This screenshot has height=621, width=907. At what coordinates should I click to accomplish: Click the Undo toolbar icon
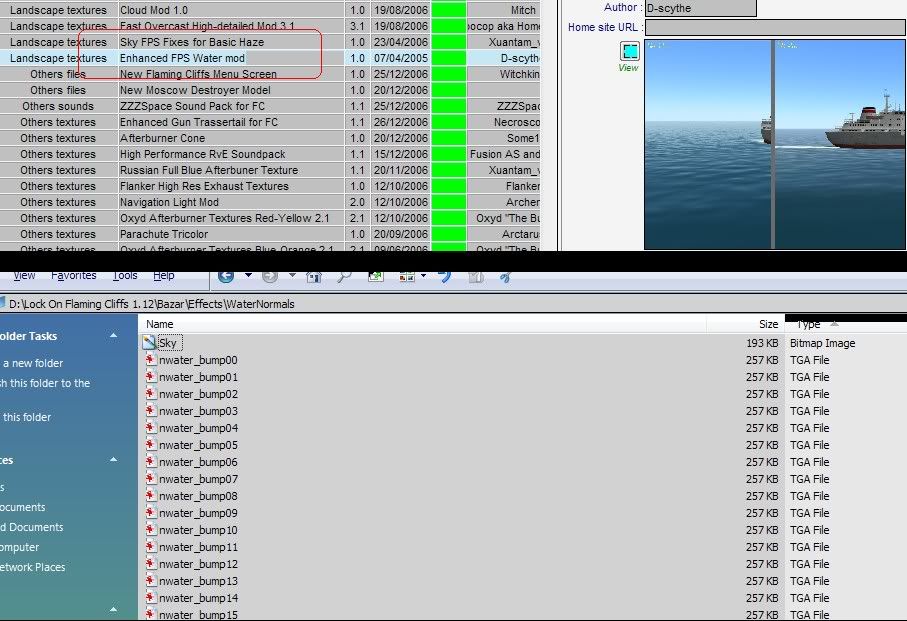point(445,276)
